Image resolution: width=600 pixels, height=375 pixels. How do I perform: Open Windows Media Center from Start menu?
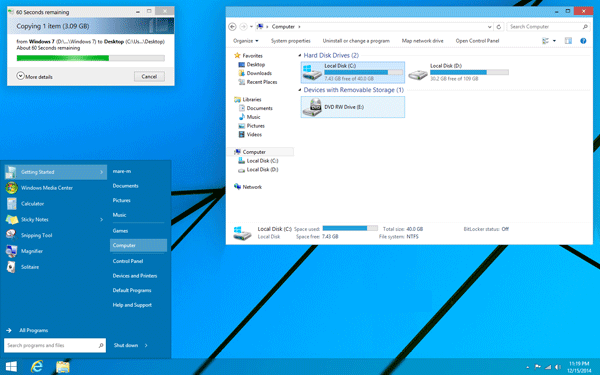pos(47,188)
